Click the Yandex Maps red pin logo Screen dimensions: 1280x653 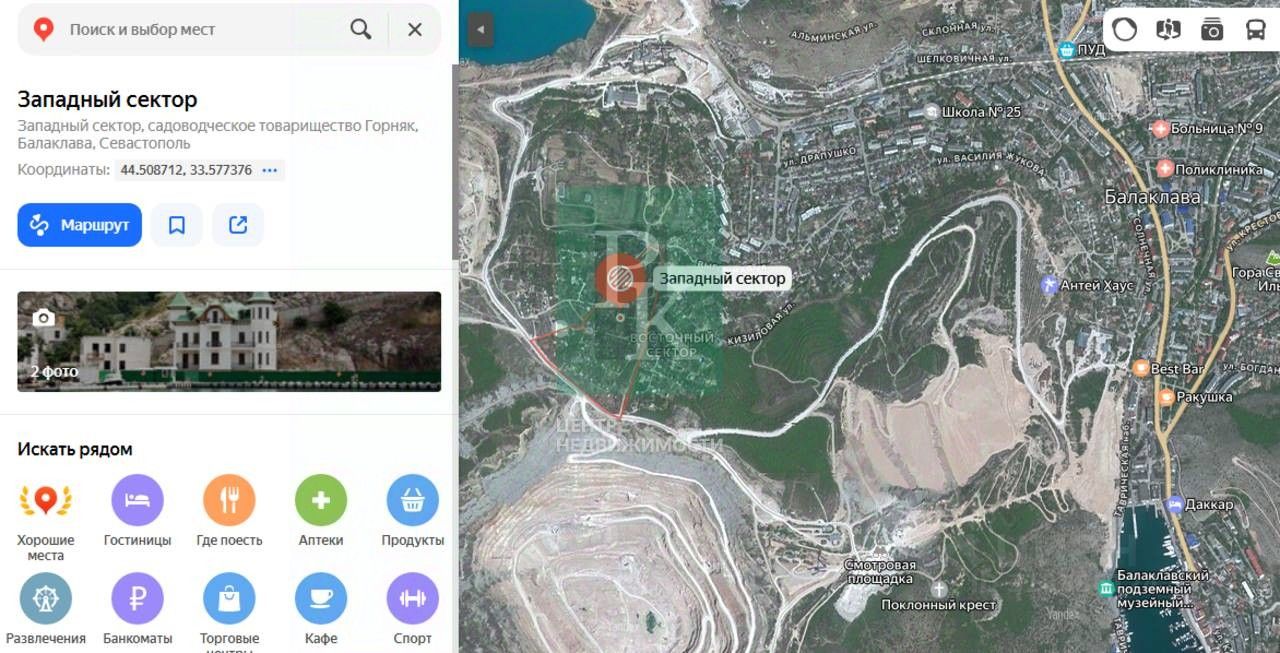tap(43, 29)
